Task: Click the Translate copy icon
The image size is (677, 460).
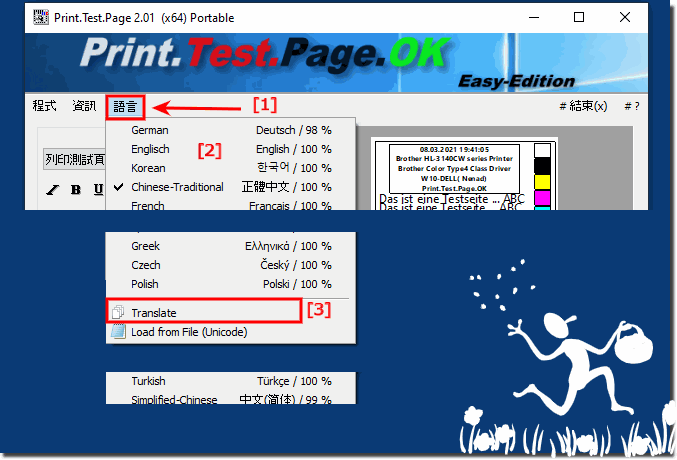Action: [118, 312]
